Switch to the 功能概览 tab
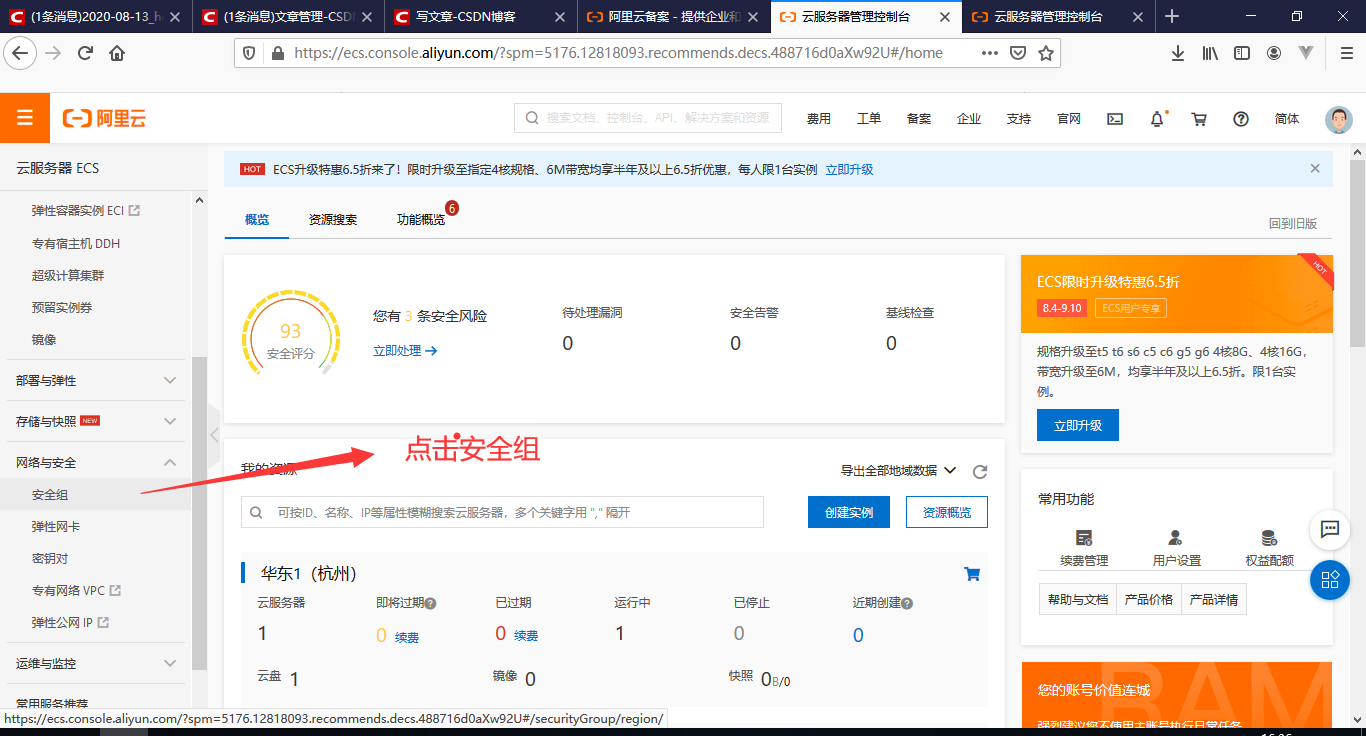The image size is (1366, 736). point(421,220)
